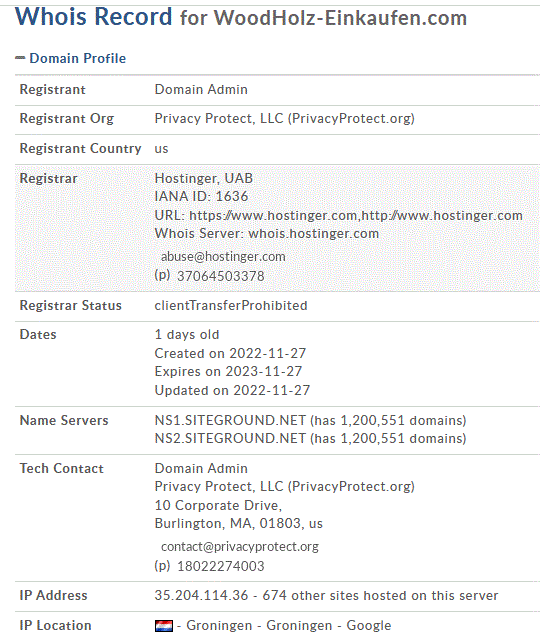Click the Netherlands flag icon
This screenshot has height=634, width=540.
pyautogui.click(x=164, y=626)
